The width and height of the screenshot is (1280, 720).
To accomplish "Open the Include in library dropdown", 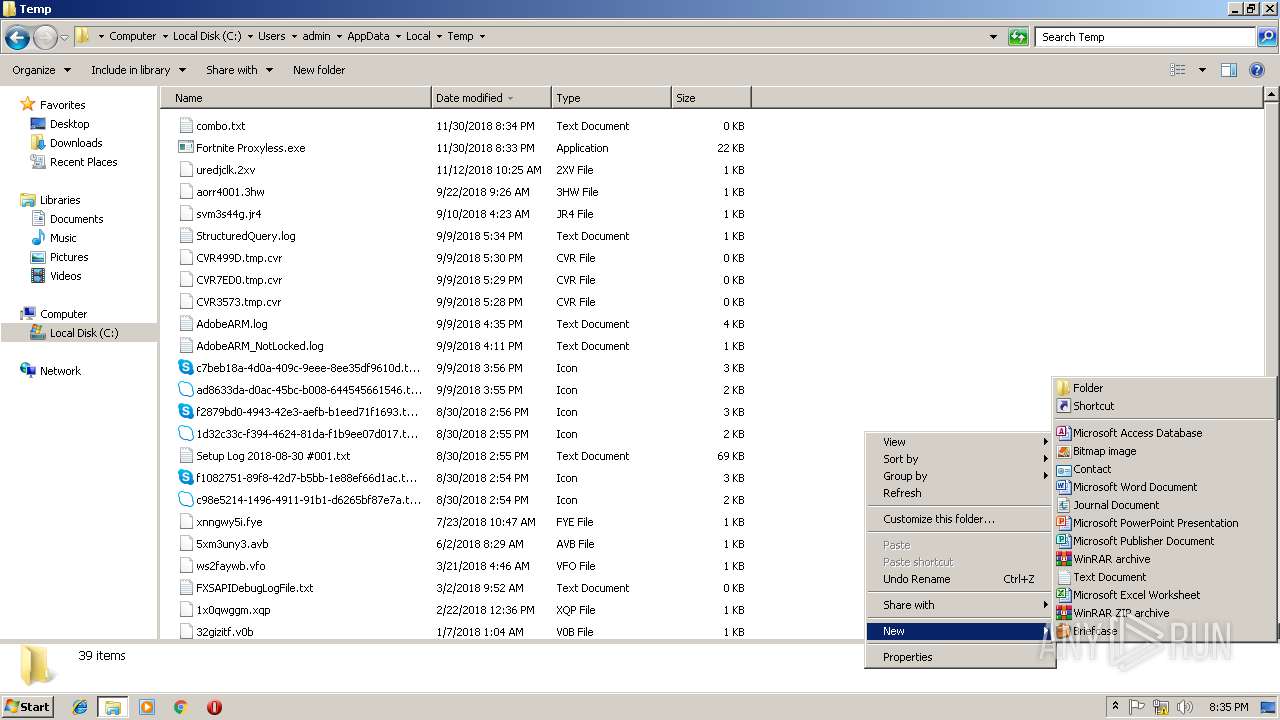I will point(138,70).
